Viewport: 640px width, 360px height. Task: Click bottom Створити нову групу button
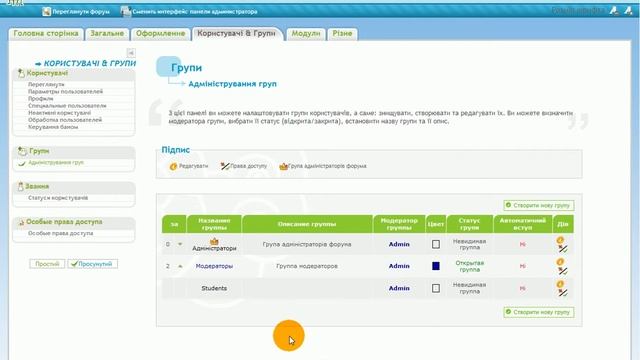[539, 312]
